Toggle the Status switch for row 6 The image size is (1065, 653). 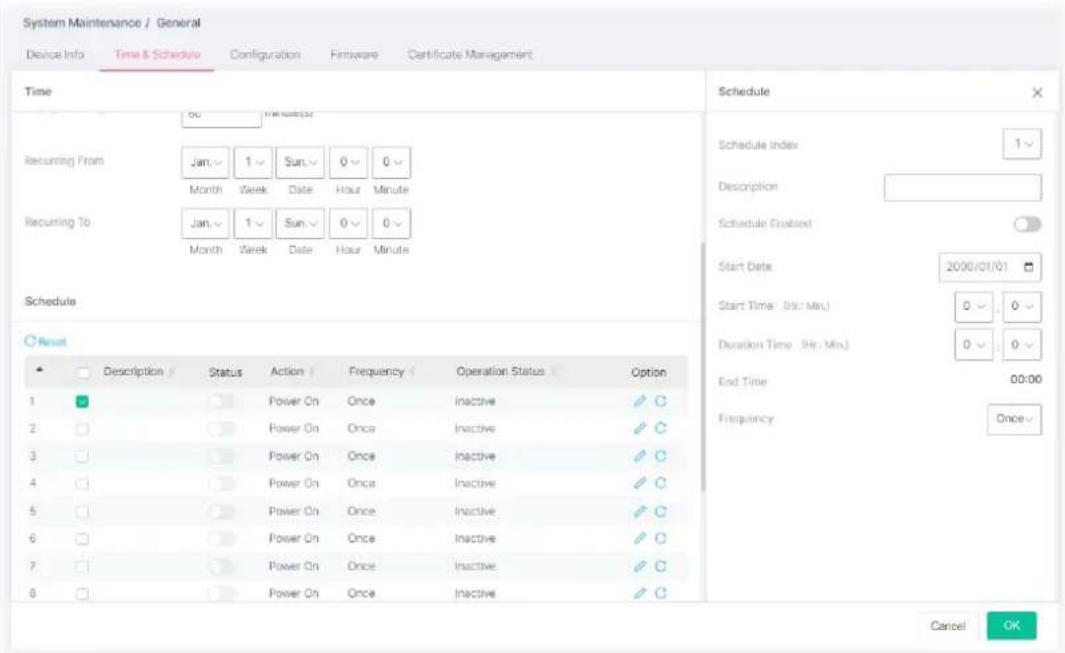tap(222, 538)
